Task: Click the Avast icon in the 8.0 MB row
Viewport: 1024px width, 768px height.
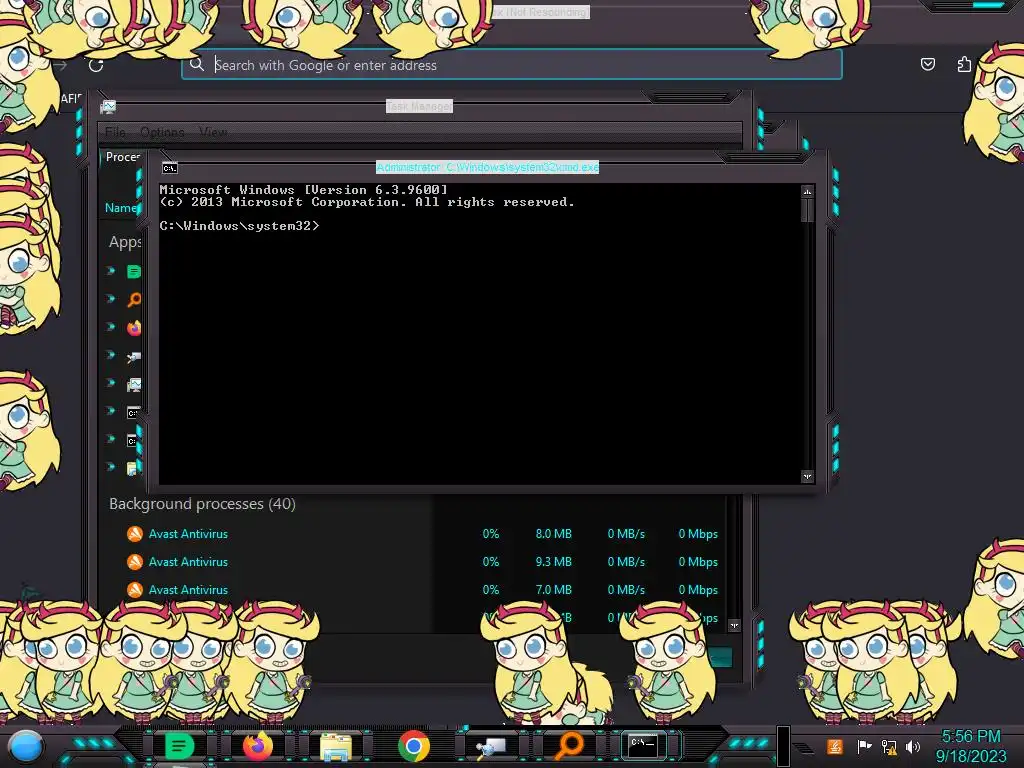Action: pos(135,534)
